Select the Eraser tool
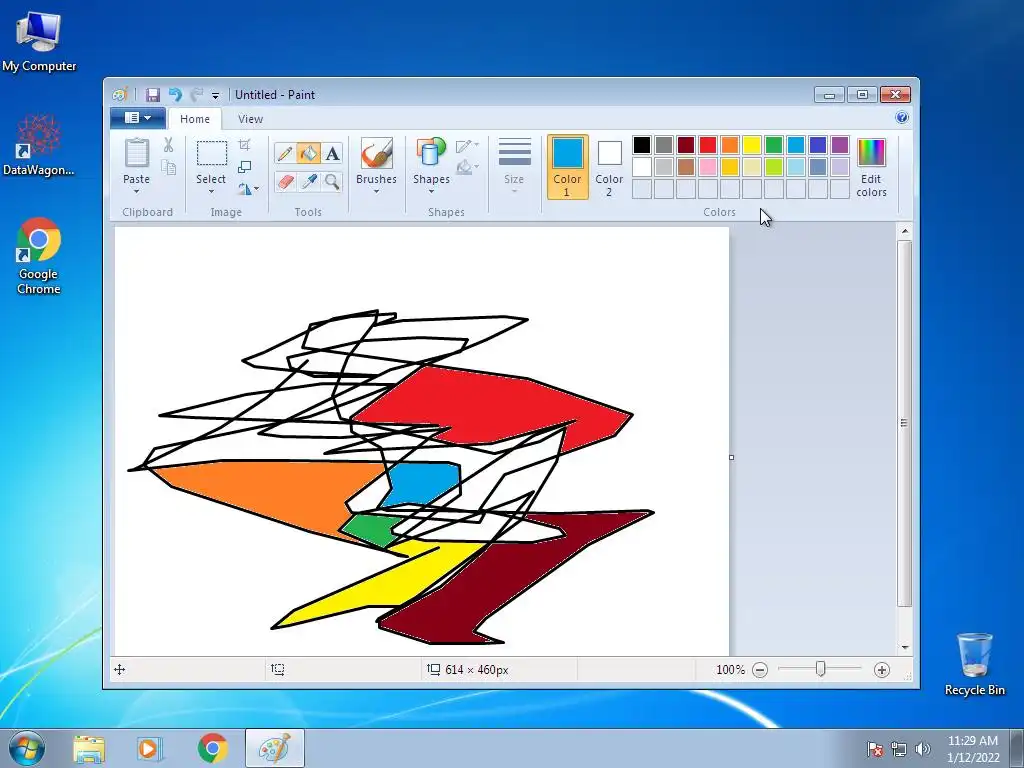Viewport: 1024px width, 768px height. click(x=285, y=181)
